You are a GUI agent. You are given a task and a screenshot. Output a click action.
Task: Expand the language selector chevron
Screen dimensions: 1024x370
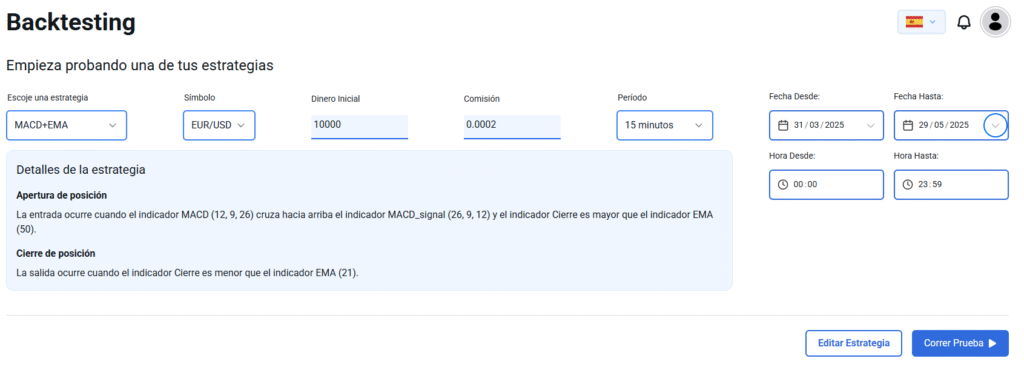click(933, 22)
